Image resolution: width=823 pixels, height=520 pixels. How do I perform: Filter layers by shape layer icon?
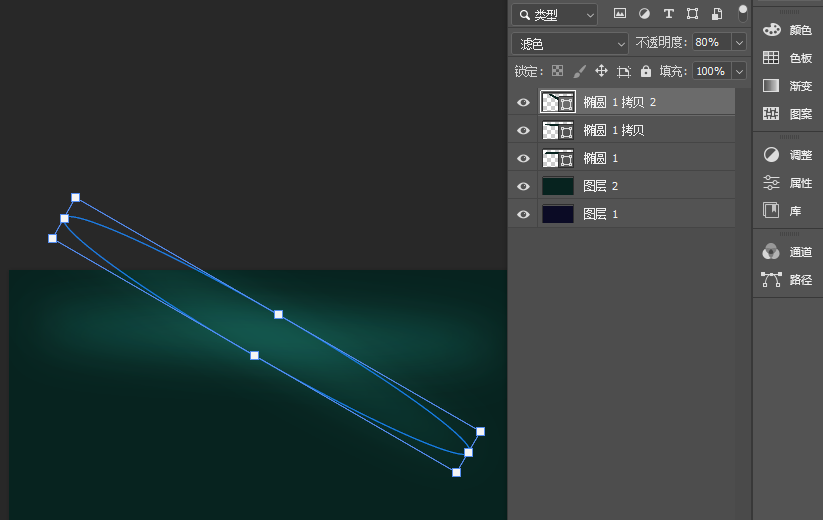coord(692,14)
